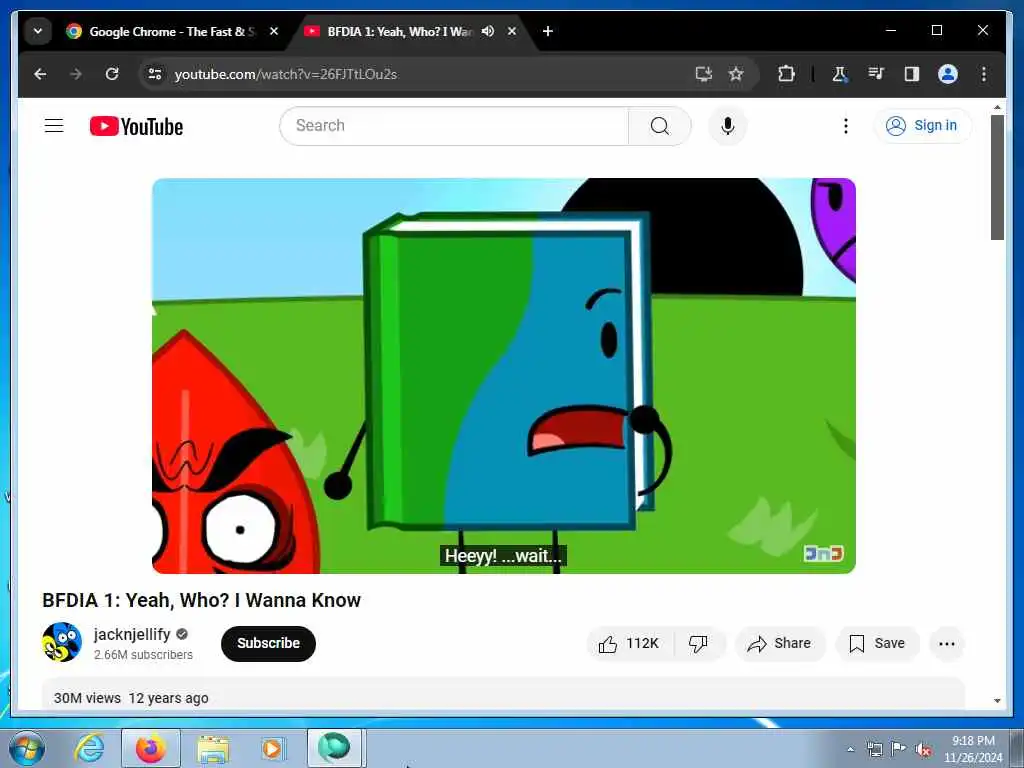Dislike the video with thumbs down
Viewport: 1024px width, 768px height.
tap(699, 644)
